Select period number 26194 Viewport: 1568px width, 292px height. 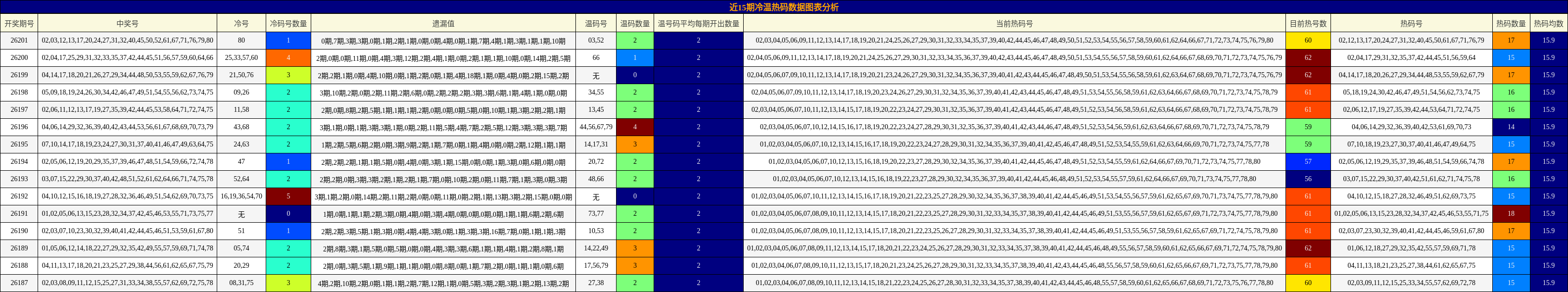(19, 162)
